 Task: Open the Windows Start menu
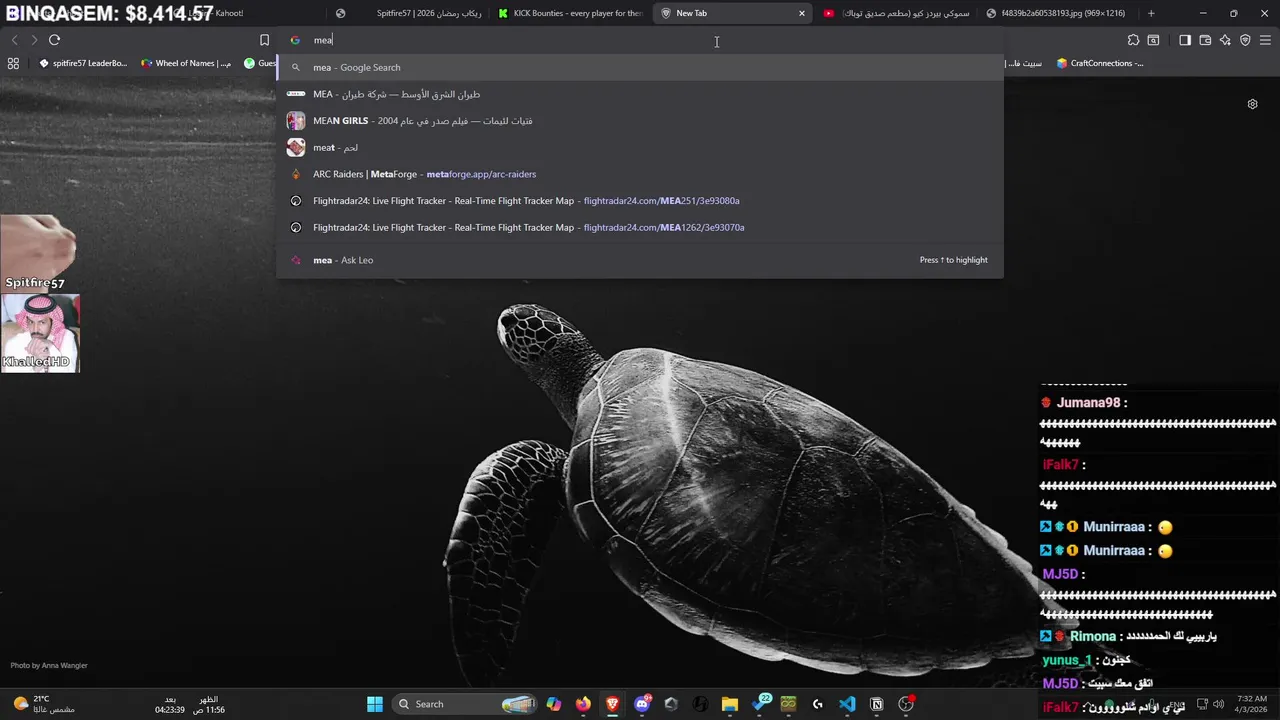tap(374, 704)
